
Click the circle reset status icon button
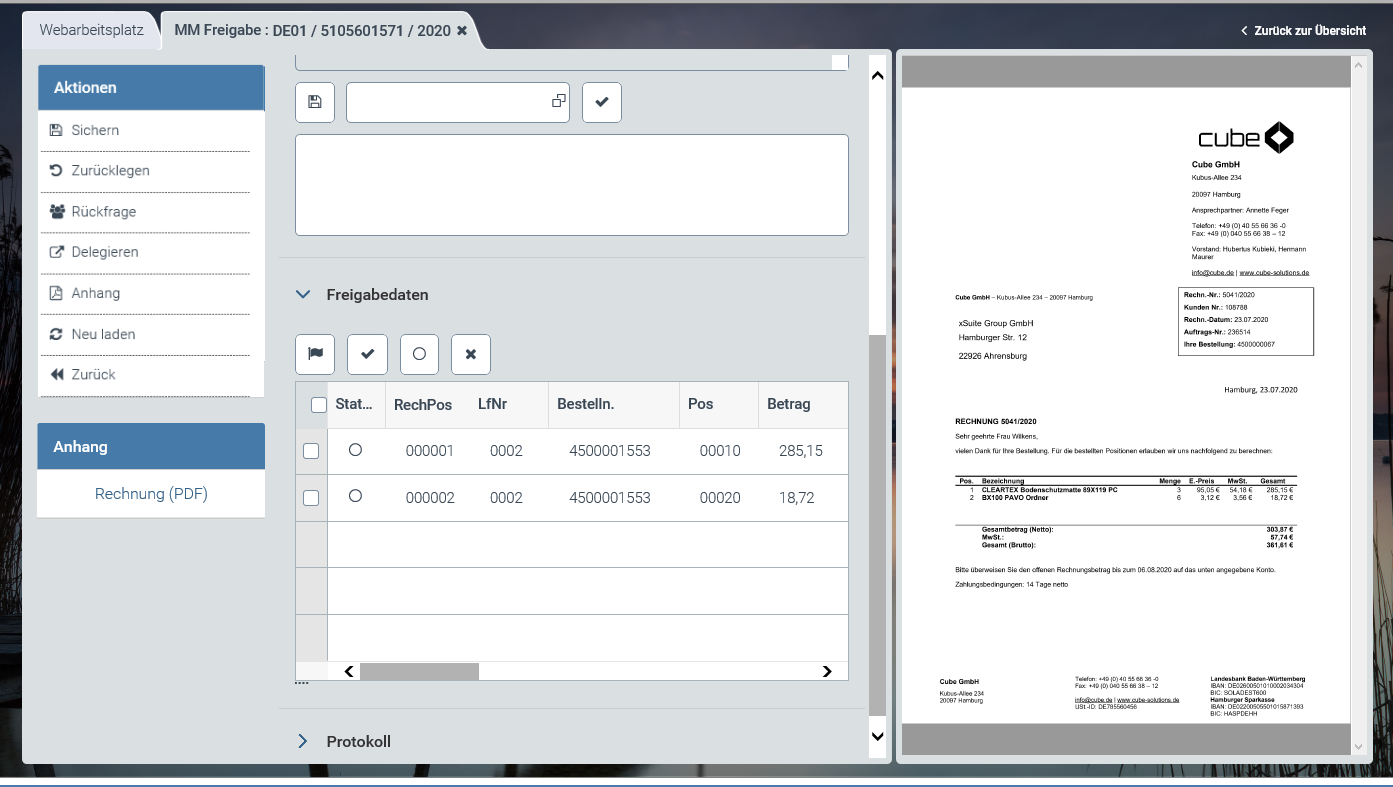pyautogui.click(x=419, y=354)
